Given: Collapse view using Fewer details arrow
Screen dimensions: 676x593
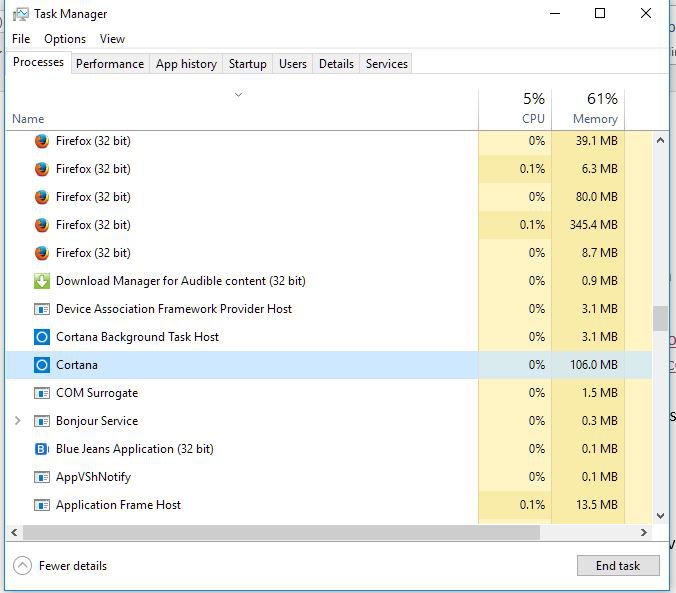Looking at the screenshot, I should [22, 566].
